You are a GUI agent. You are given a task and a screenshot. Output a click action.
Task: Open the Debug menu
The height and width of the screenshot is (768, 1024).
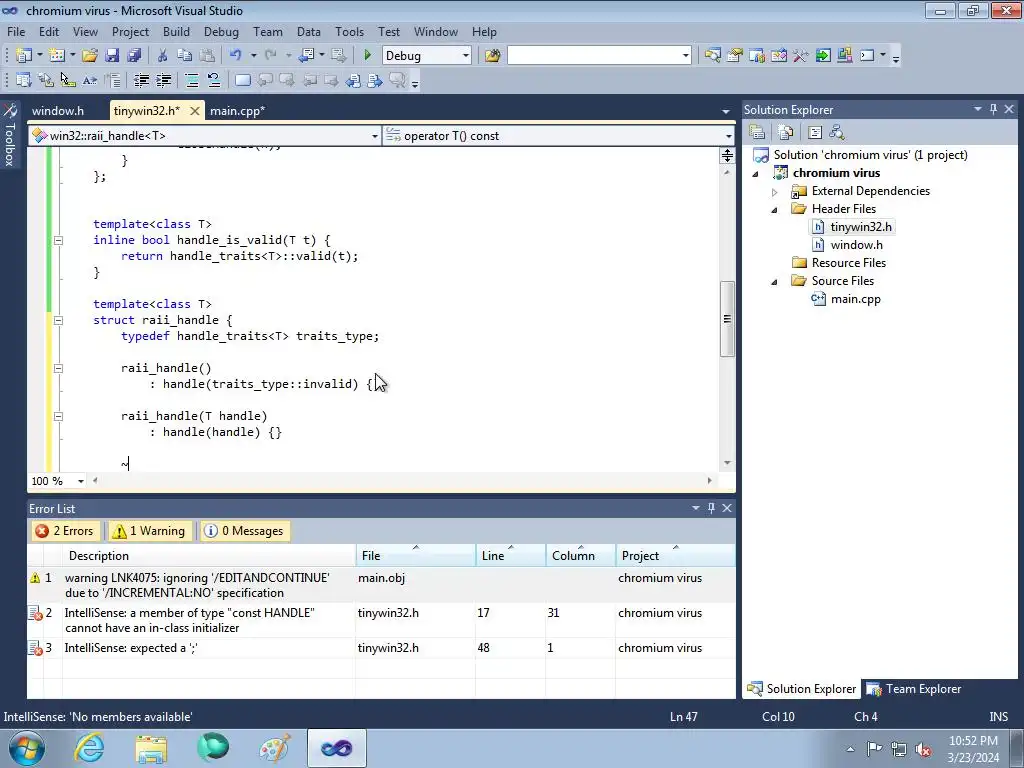(221, 31)
